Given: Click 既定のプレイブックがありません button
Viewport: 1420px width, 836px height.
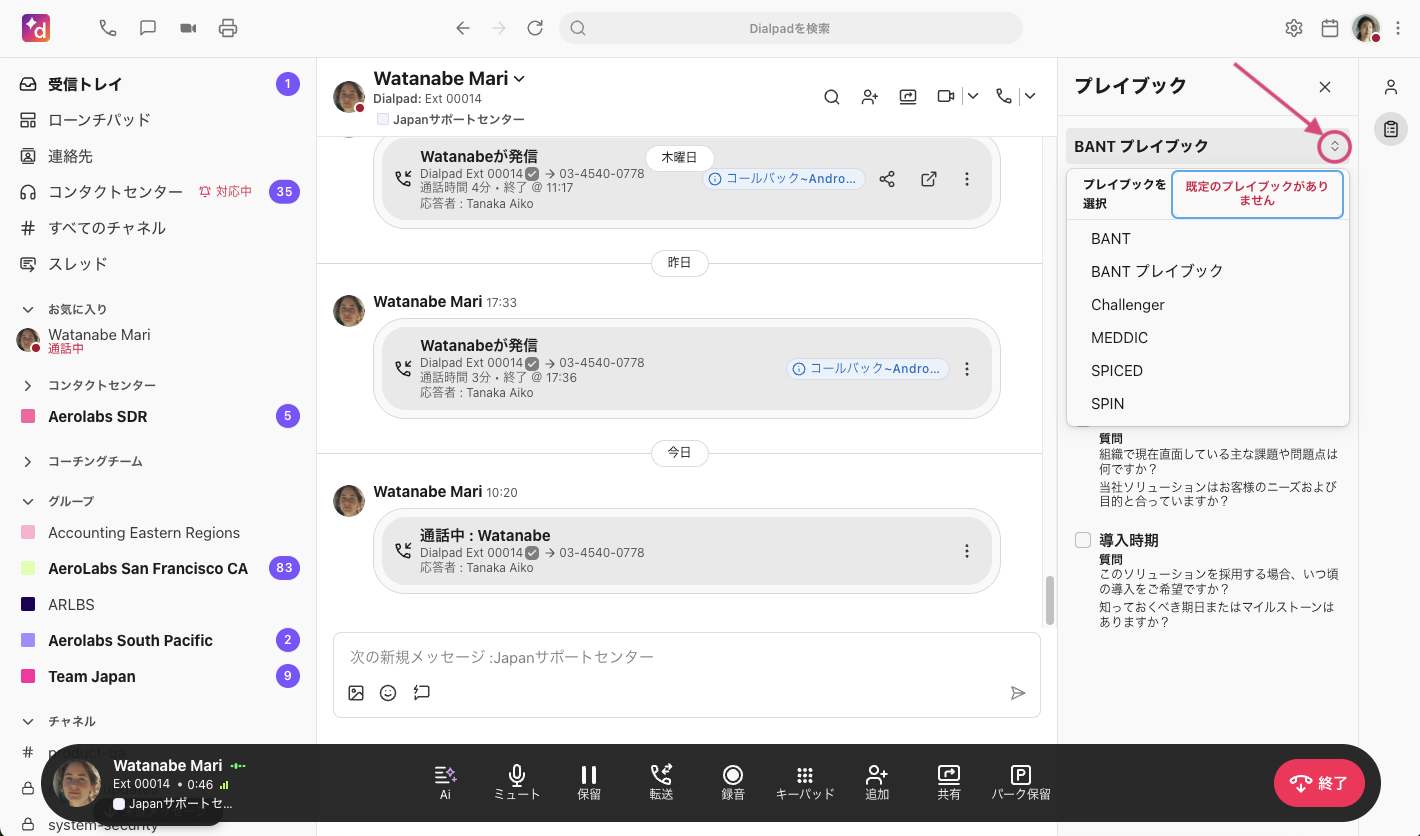Looking at the screenshot, I should click(1257, 193).
